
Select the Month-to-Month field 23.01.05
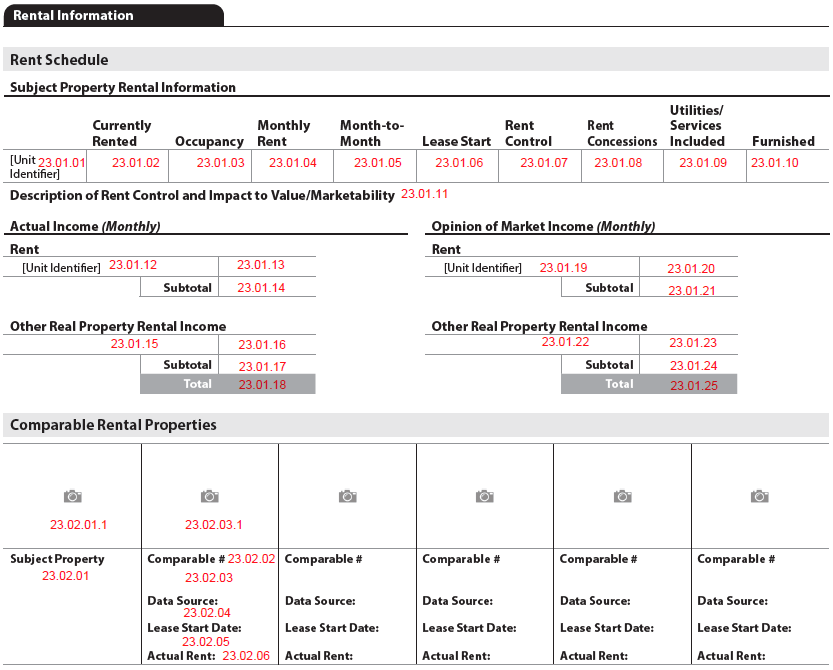coord(378,163)
